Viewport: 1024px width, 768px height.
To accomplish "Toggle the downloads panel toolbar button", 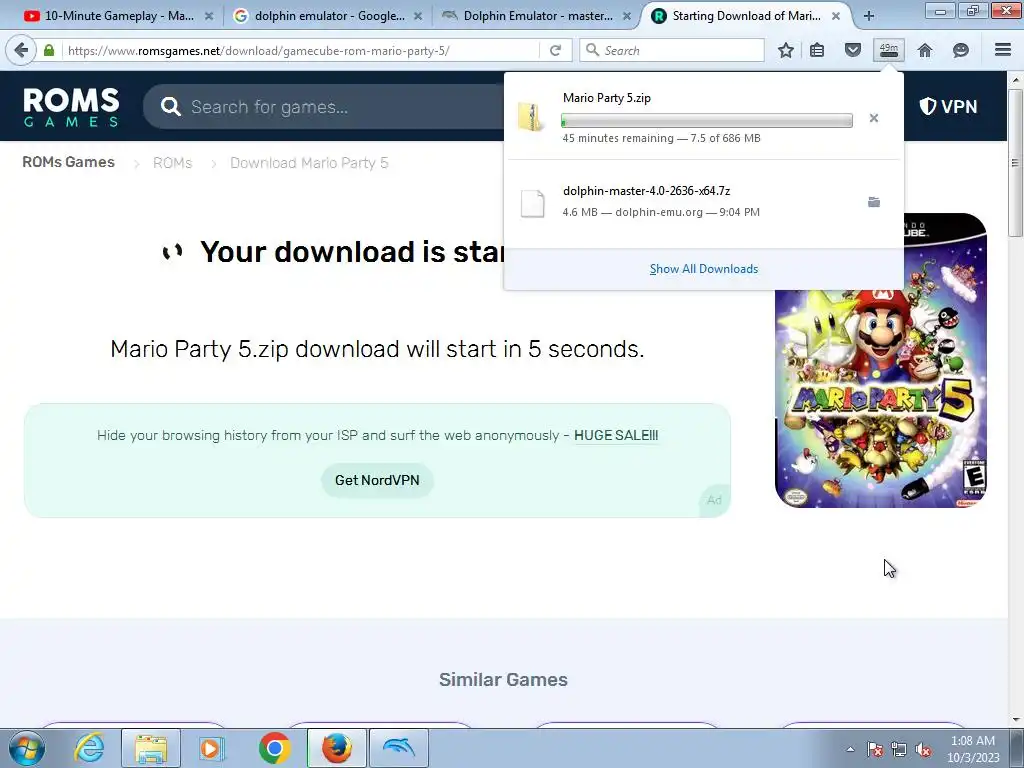I will click(x=889, y=50).
